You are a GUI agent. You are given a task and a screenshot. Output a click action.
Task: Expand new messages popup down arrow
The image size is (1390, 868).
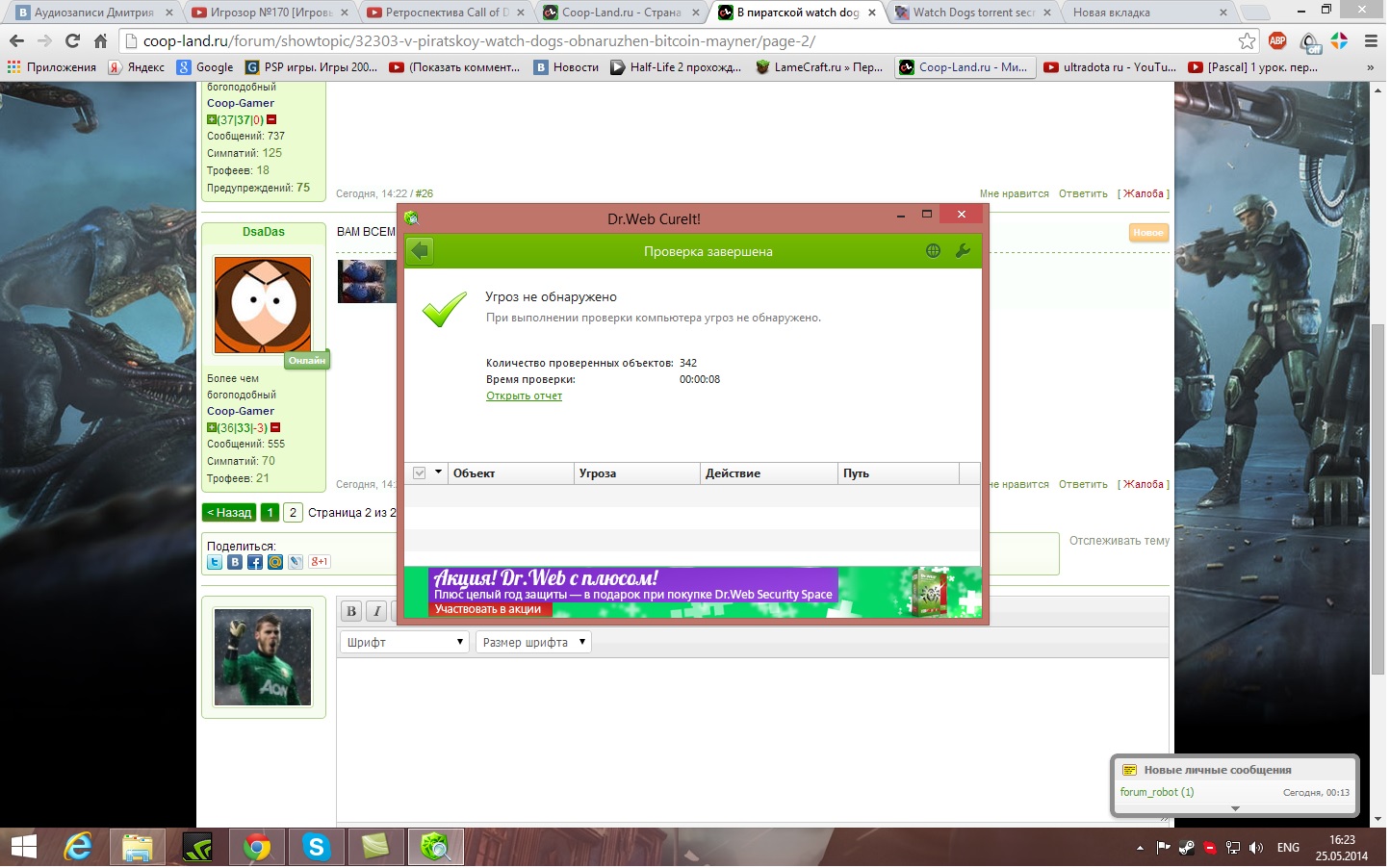1235,809
